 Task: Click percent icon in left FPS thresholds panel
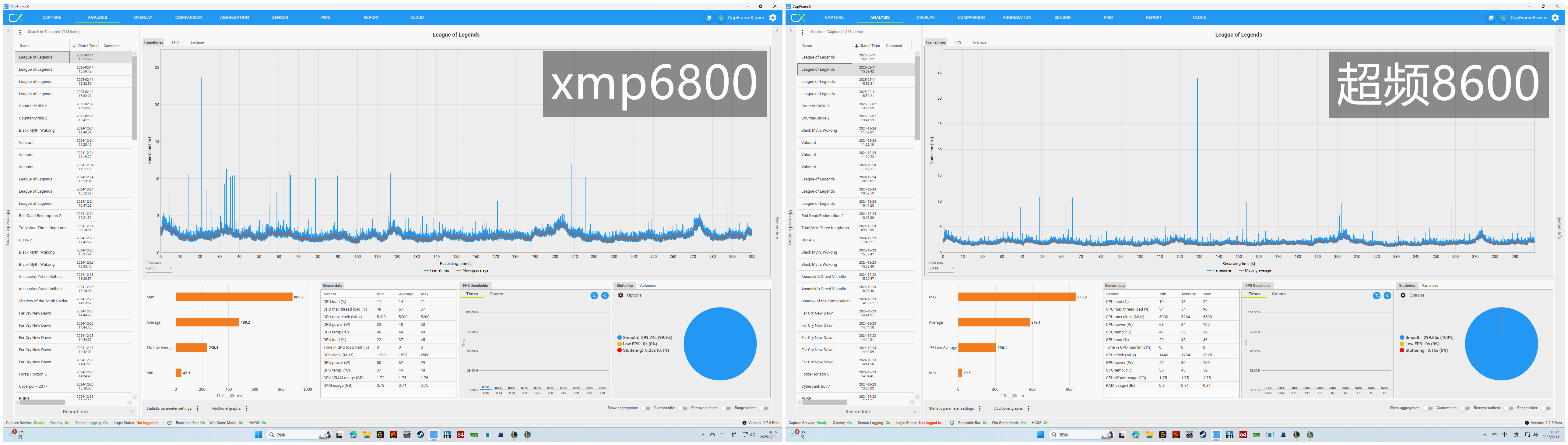594,296
